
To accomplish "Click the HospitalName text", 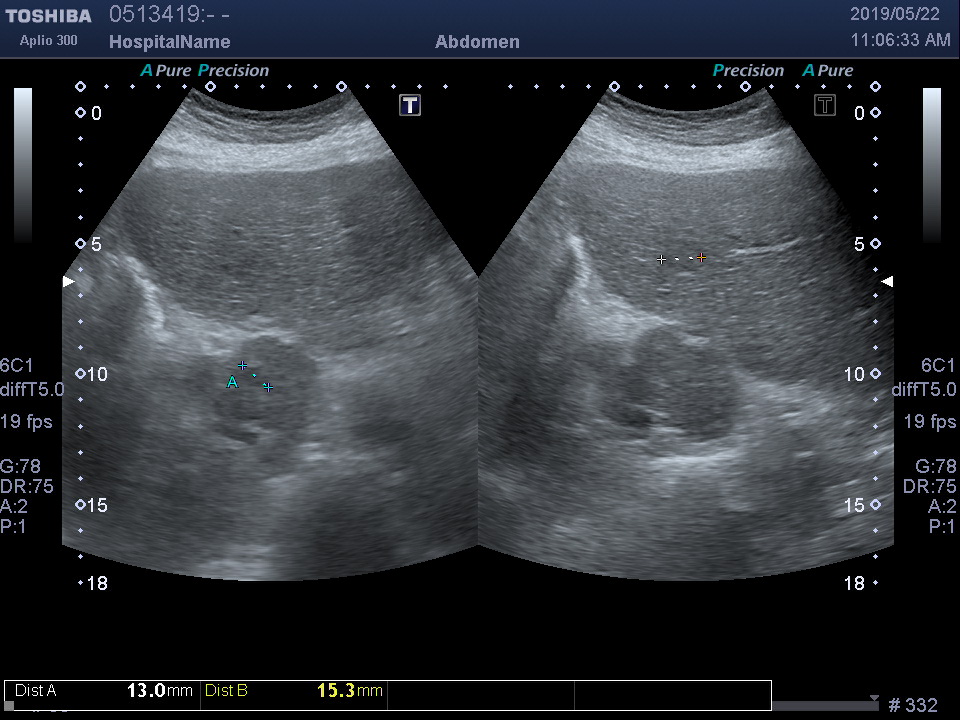I will click(x=169, y=42).
